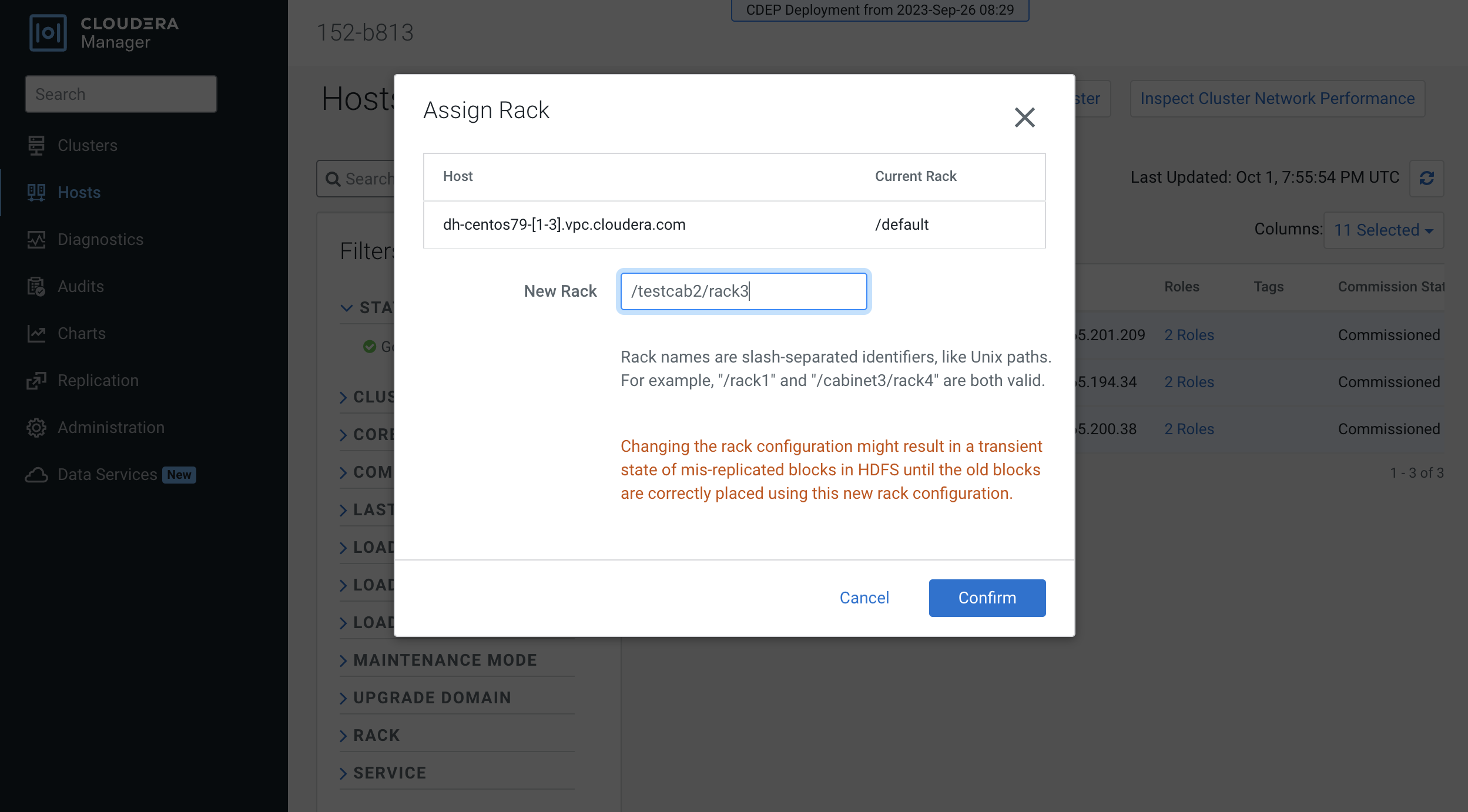Expand the Rack filter section
Screen dimensions: 1468x812
coord(376,735)
